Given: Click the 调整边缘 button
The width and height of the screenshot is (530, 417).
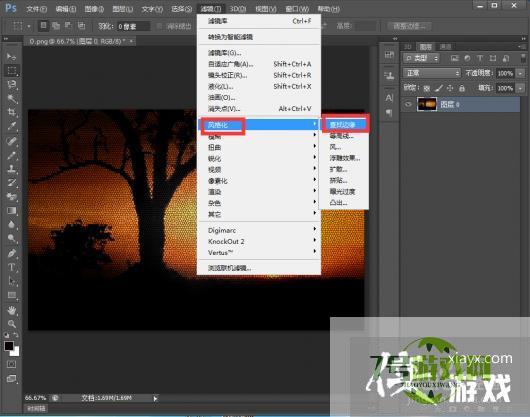Looking at the screenshot, I should click(409, 26).
